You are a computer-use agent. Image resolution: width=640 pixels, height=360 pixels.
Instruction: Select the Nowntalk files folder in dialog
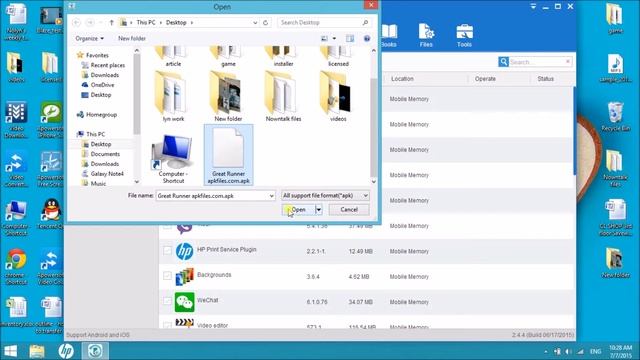[x=283, y=96]
